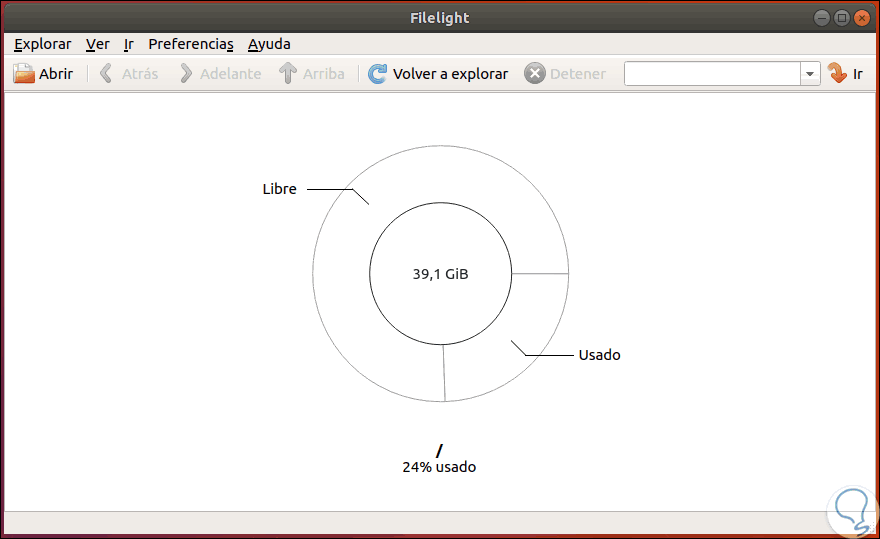Click the Libre label text

coord(279,189)
